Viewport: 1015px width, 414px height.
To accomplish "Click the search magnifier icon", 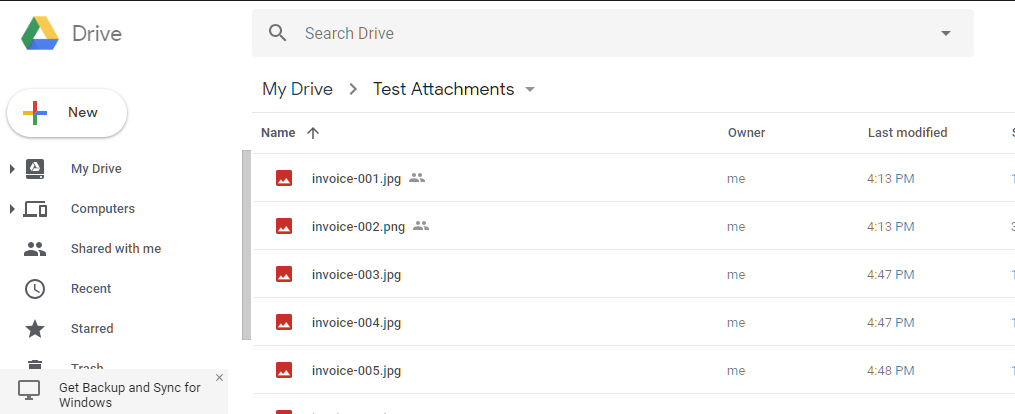I will pyautogui.click(x=278, y=33).
